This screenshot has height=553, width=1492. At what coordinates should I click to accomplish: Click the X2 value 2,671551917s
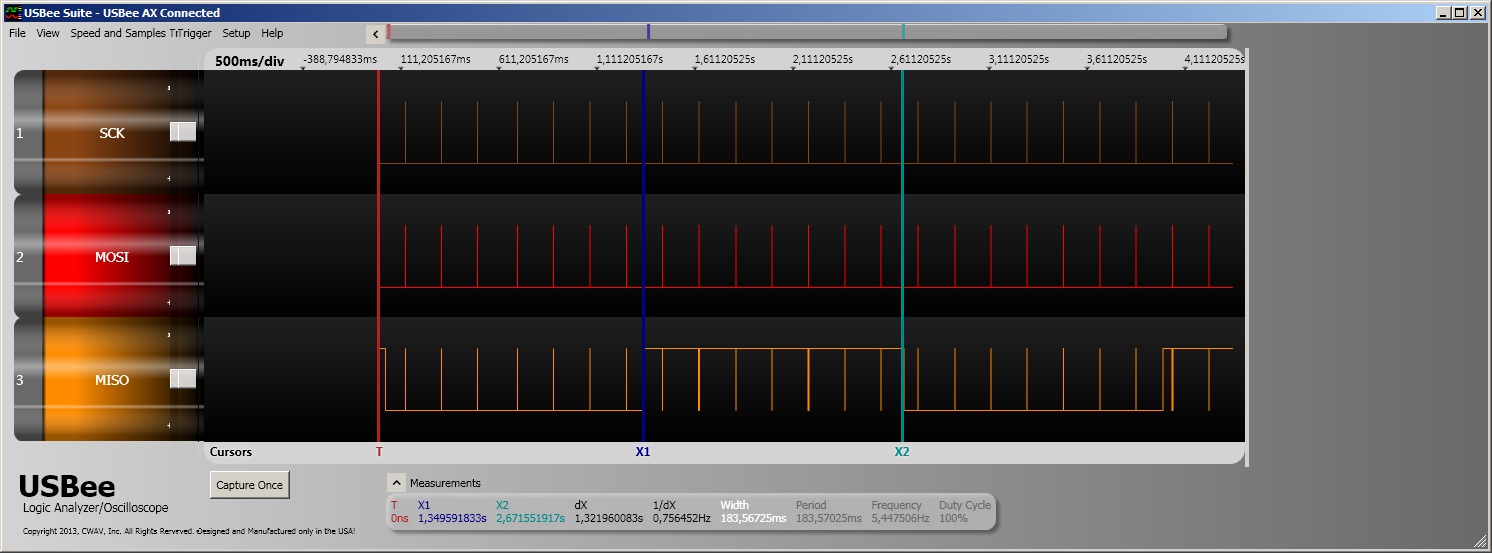coord(530,518)
